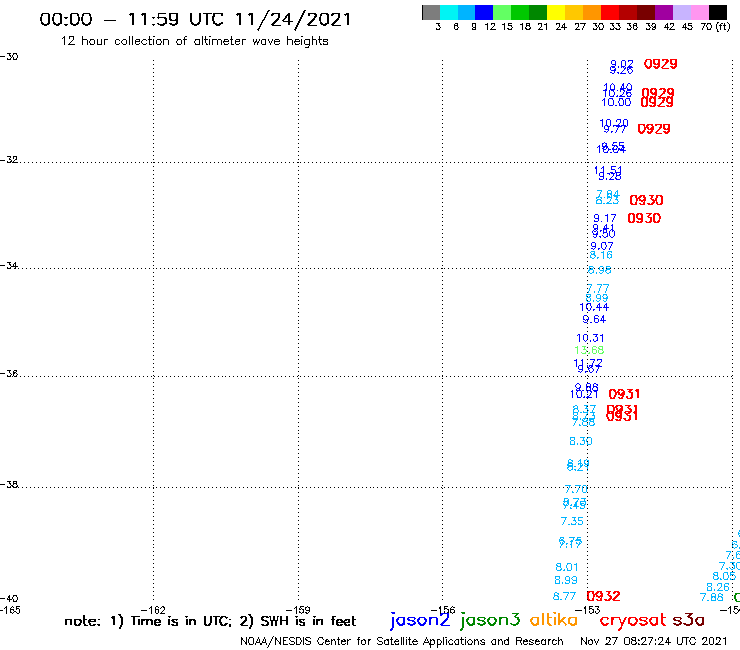Click the 7.35 wave height reading
This screenshot has height=650, width=740.
click(x=572, y=521)
